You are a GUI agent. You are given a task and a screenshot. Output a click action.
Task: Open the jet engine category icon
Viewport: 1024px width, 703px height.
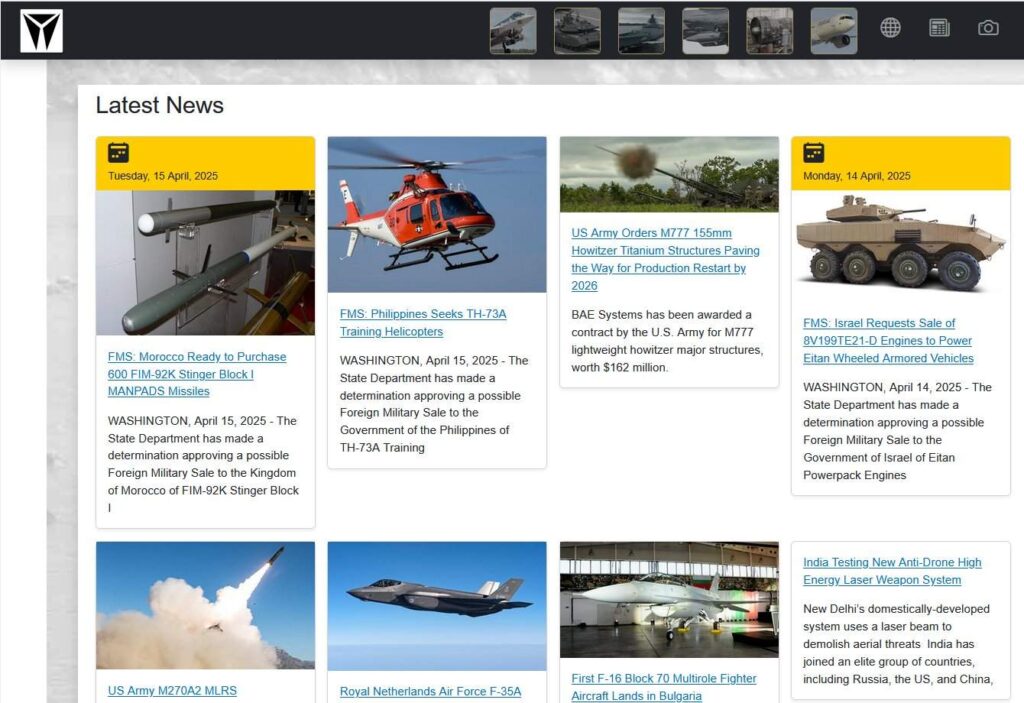(770, 31)
